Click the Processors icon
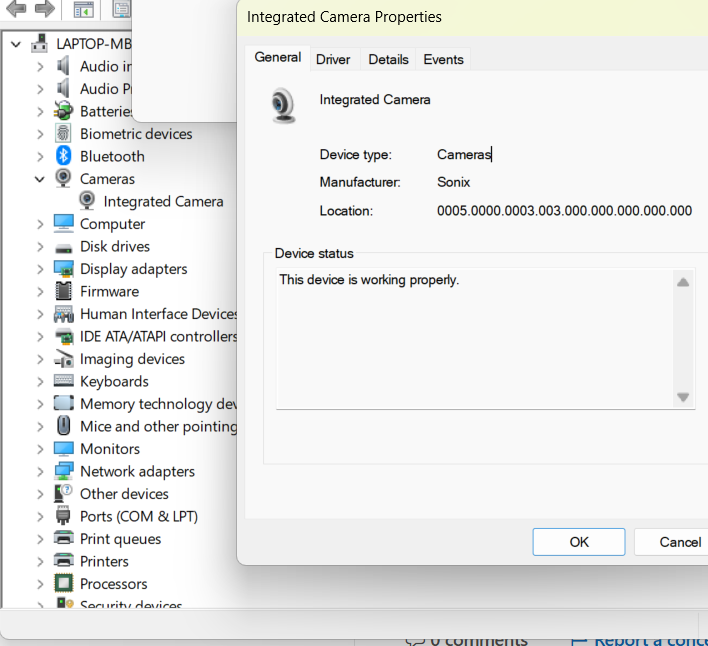This screenshot has width=708, height=646. 63,583
